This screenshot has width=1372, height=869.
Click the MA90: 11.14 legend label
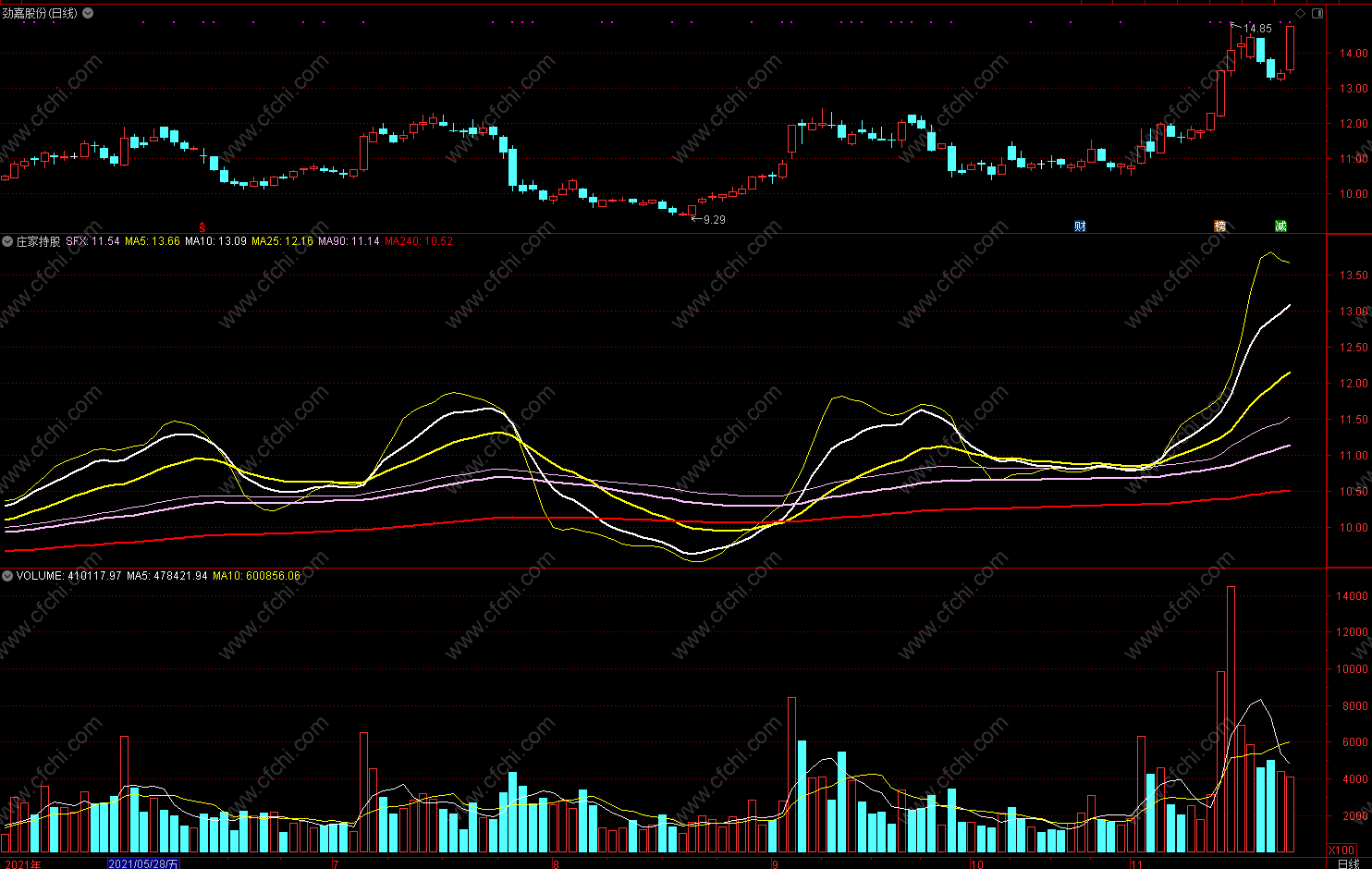pyautogui.click(x=349, y=241)
